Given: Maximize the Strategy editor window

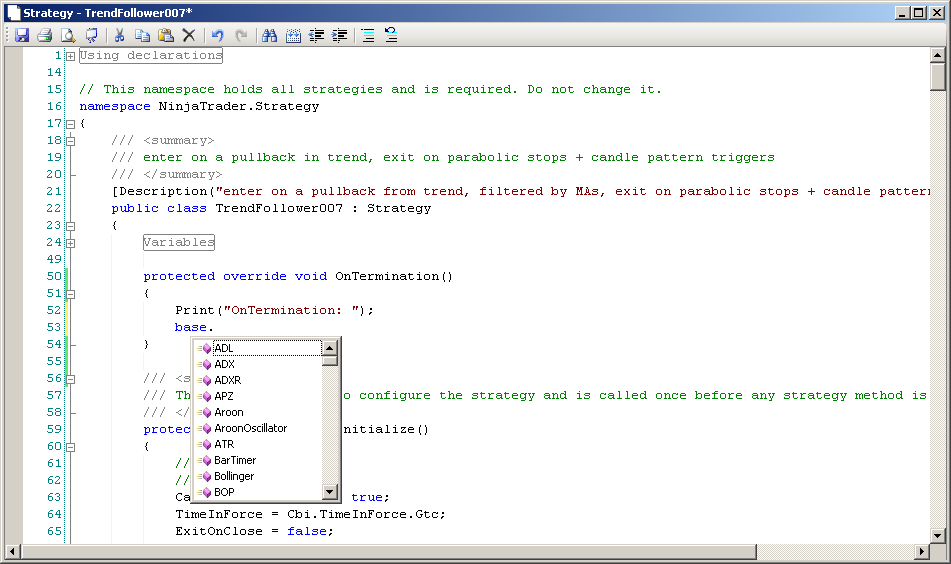Looking at the screenshot, I should coord(919,13).
